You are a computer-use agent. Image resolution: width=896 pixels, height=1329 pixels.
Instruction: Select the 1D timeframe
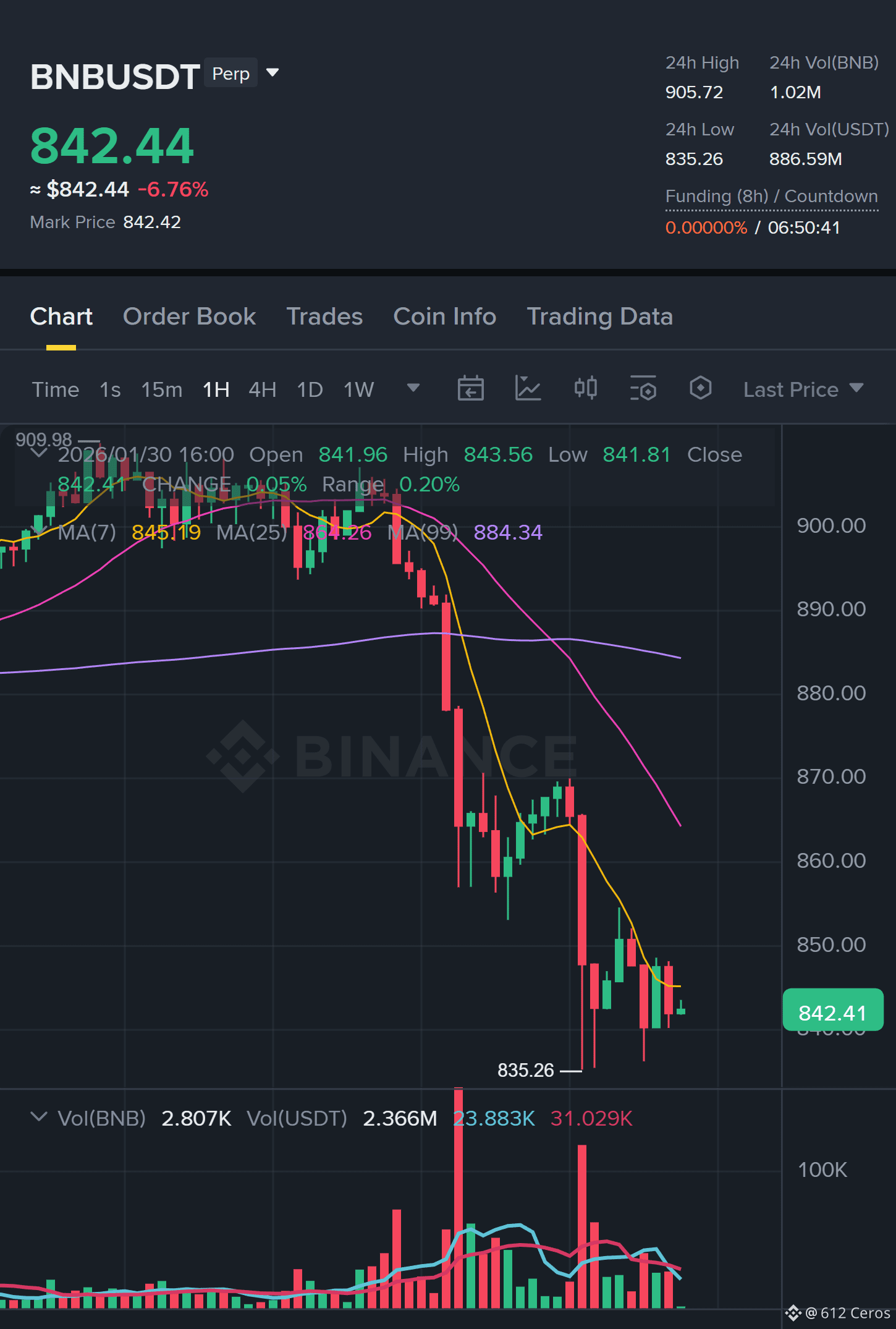(x=310, y=389)
